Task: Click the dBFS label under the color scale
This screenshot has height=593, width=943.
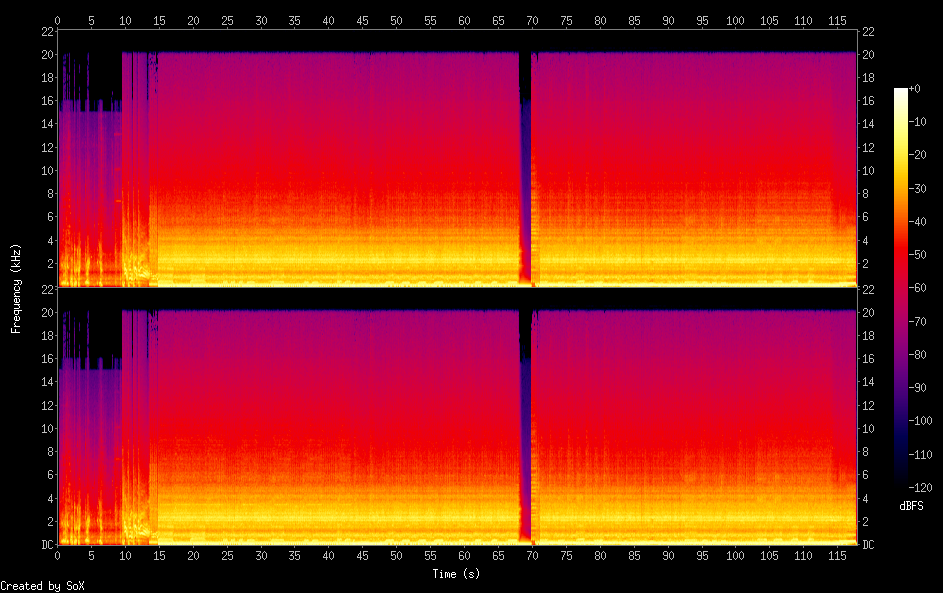Action: pos(911,506)
